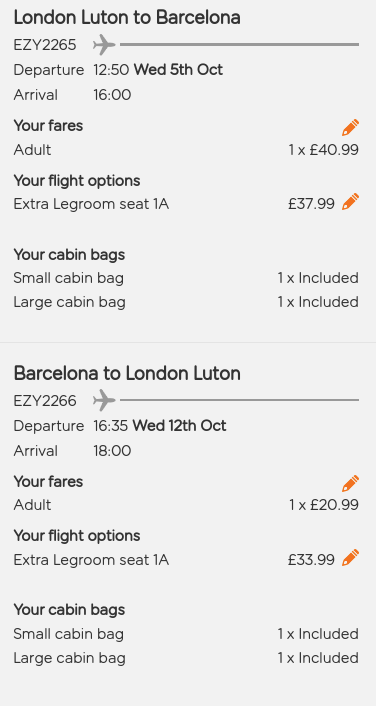Select the London Luton to Barcelona heading
The width and height of the screenshot is (376, 706).
pos(127,18)
